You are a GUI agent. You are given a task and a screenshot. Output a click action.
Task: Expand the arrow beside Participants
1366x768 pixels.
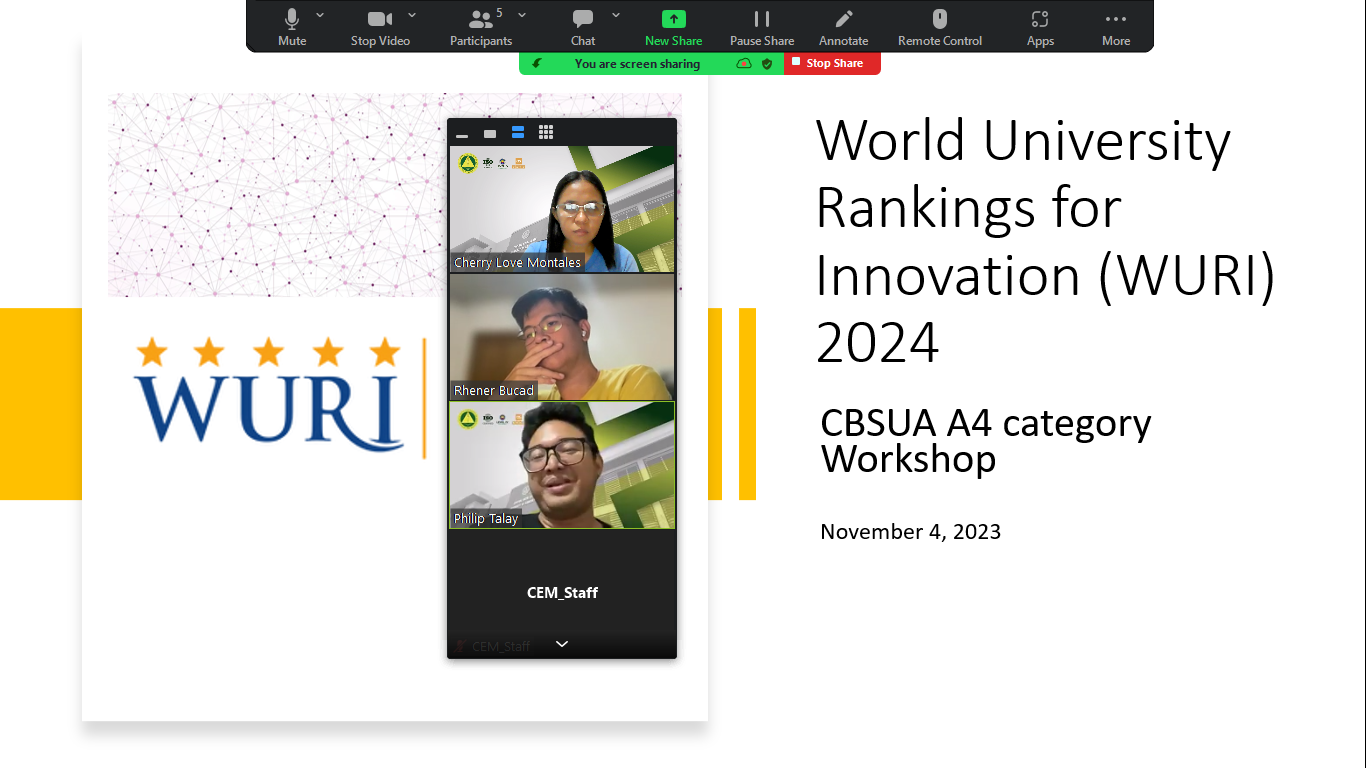(x=522, y=15)
